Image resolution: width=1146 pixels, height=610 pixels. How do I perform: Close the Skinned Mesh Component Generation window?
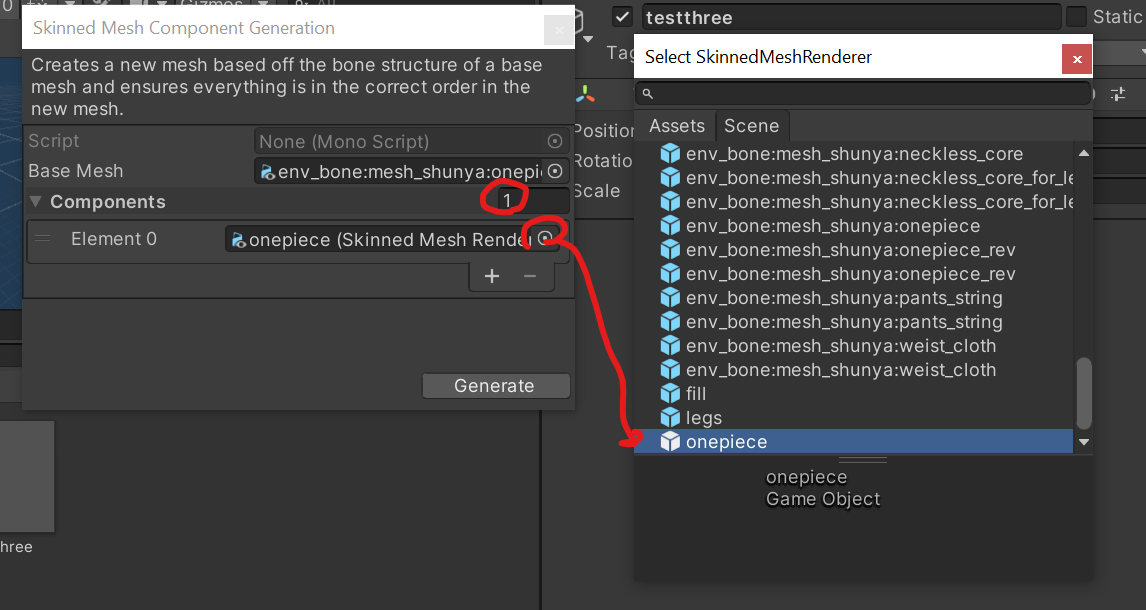(x=559, y=30)
